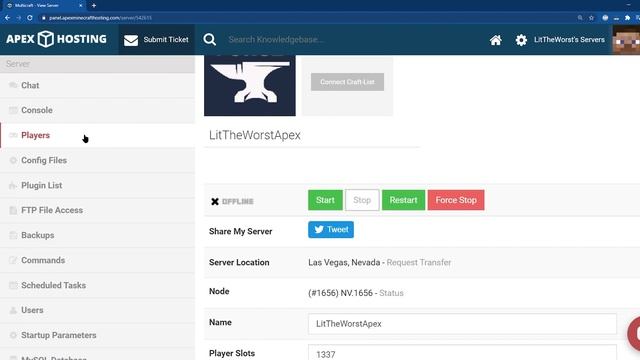Viewport: 640px width, 360px height.
Task: Click the Request Transfer link
Action: click(x=419, y=262)
